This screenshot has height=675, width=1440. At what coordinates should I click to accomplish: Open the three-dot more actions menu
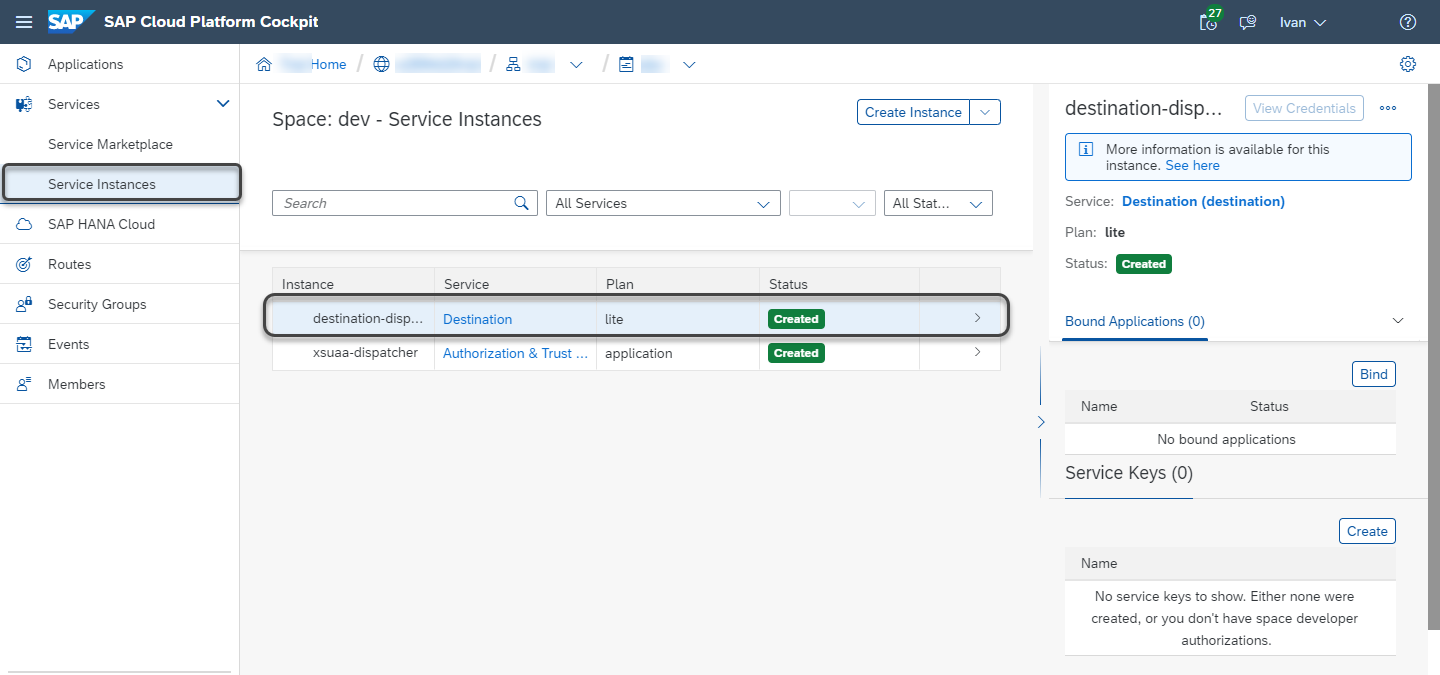pos(1388,108)
